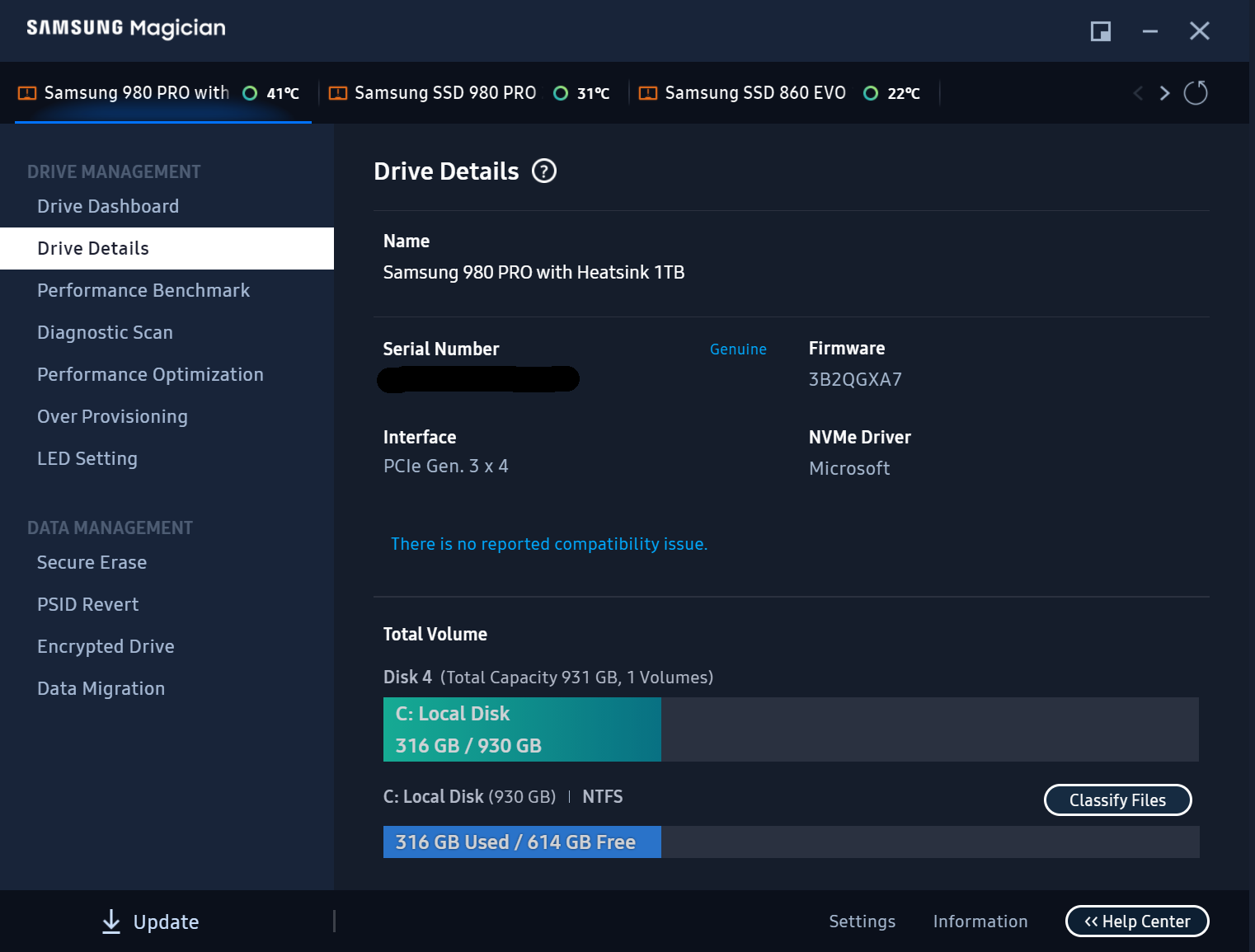
Task: Click the firmware version 3B2QGXA7
Action: (x=855, y=379)
